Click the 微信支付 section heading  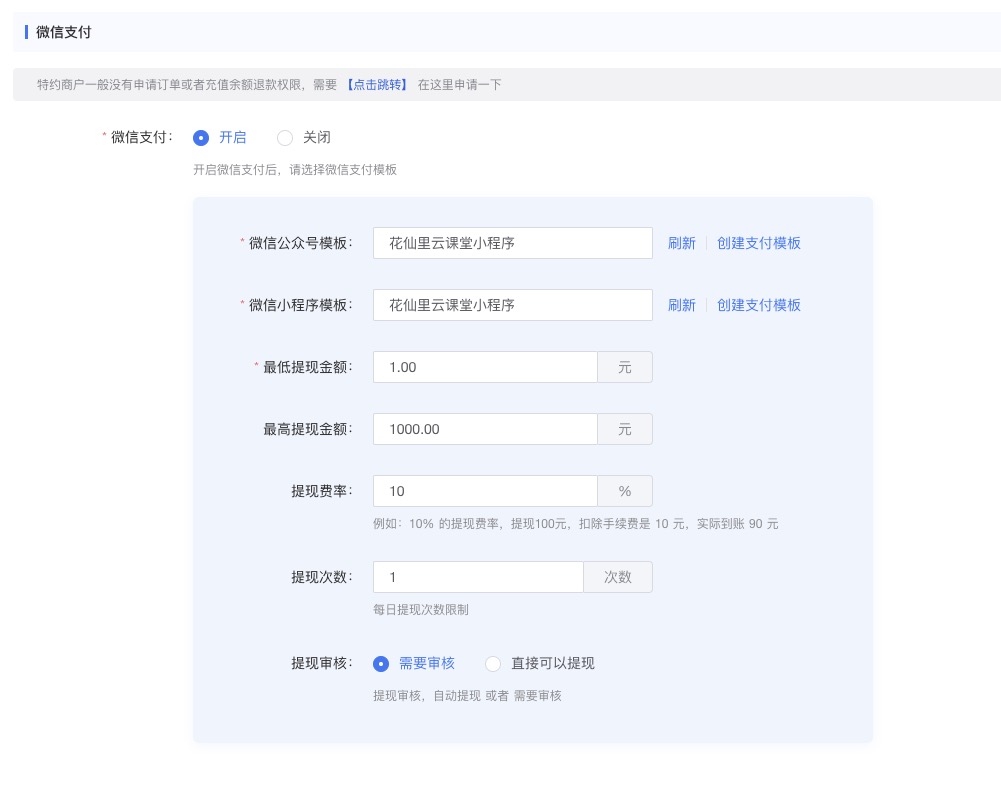click(x=63, y=32)
